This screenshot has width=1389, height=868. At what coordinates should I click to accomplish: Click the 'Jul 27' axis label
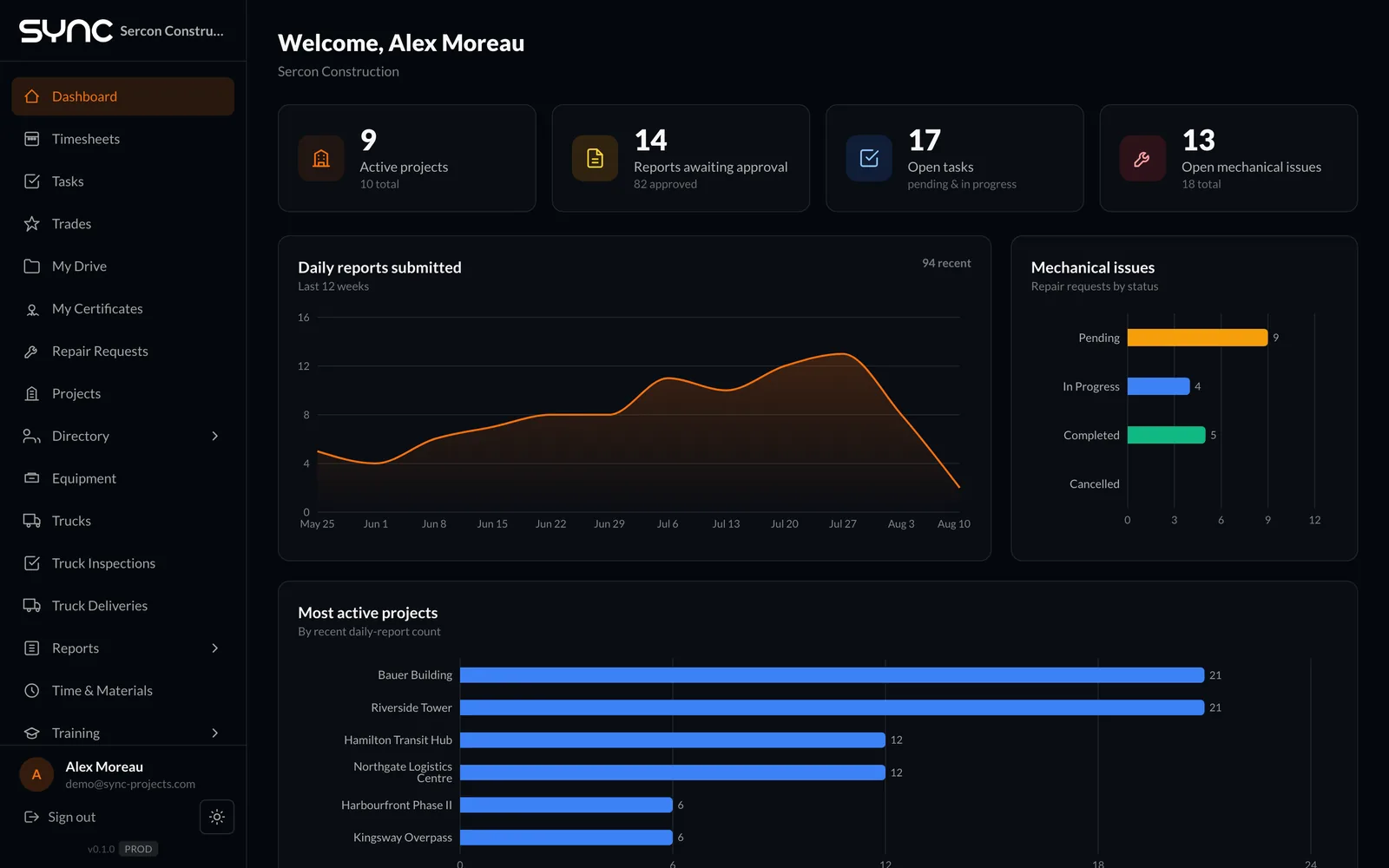[x=843, y=524]
